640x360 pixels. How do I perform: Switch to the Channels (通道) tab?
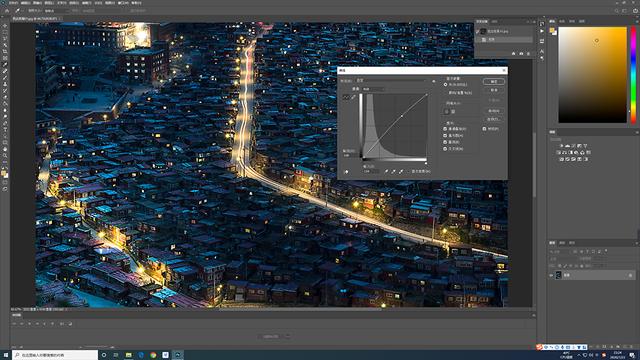[562, 243]
